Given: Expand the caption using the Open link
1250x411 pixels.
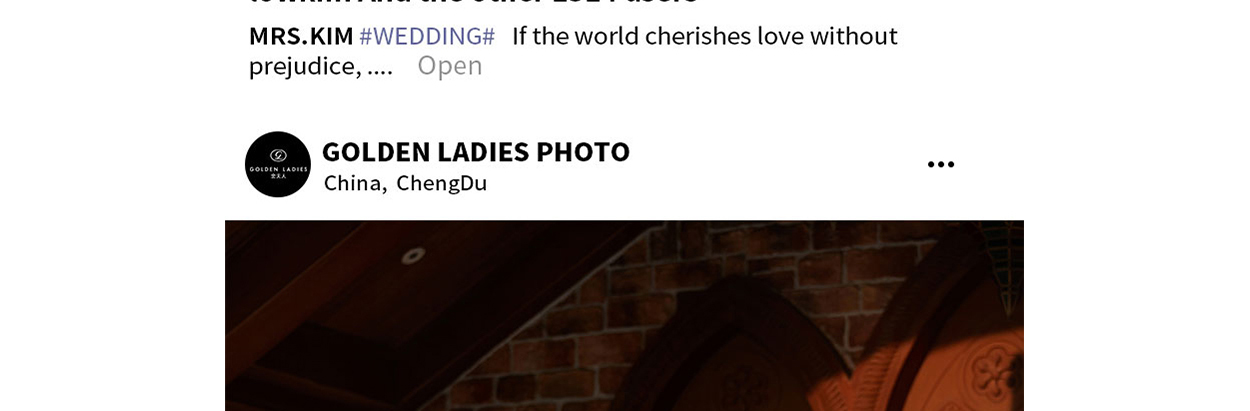Looking at the screenshot, I should point(450,66).
